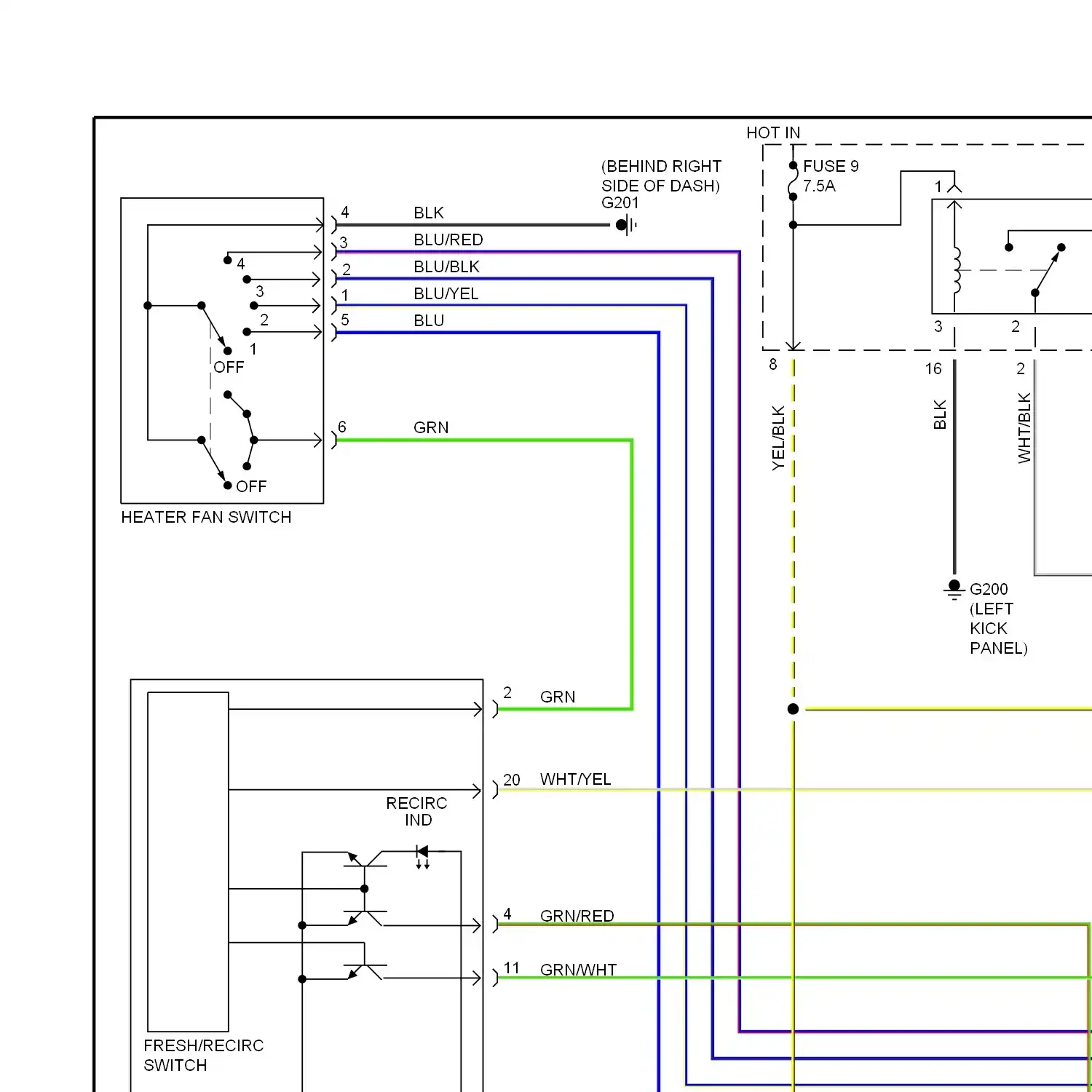Click the GRN/WHT wire label

[578, 970]
